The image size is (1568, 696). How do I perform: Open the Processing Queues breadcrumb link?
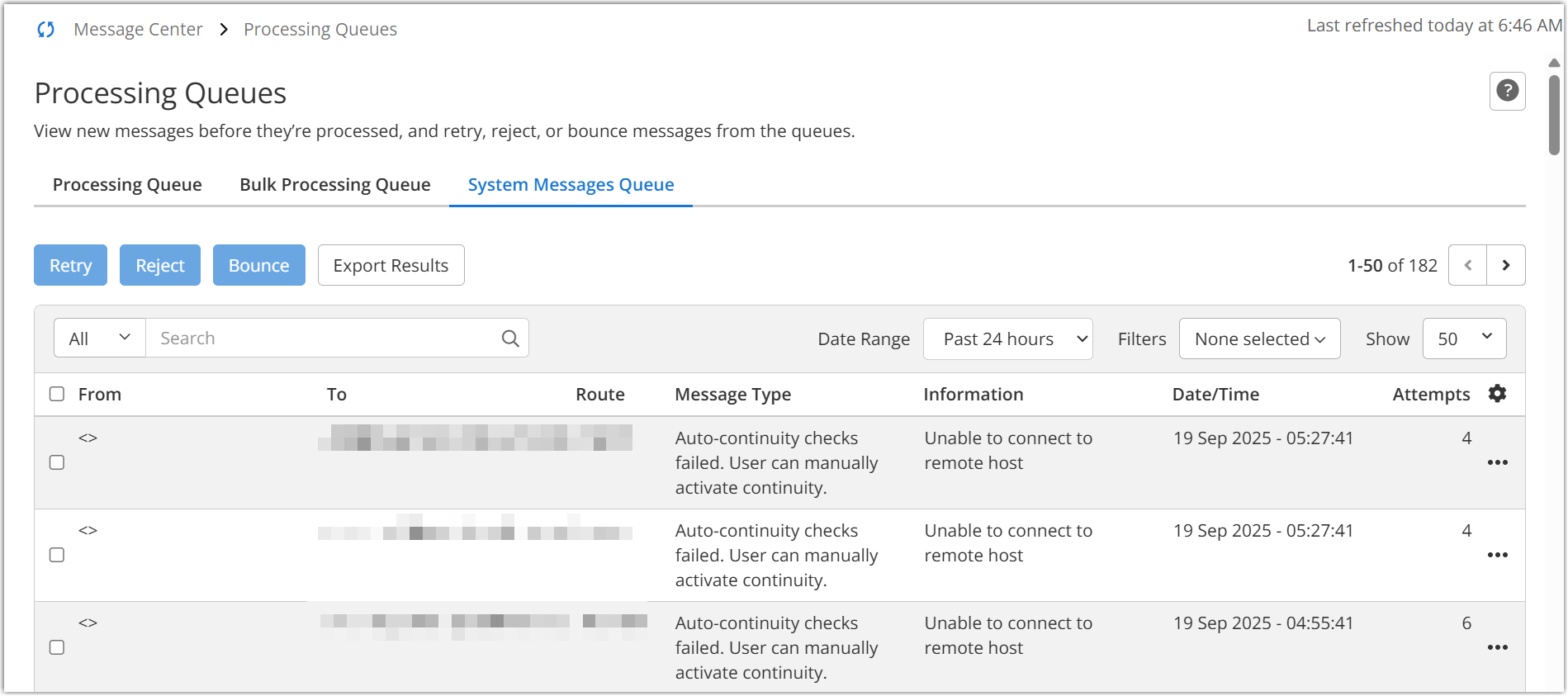[320, 30]
